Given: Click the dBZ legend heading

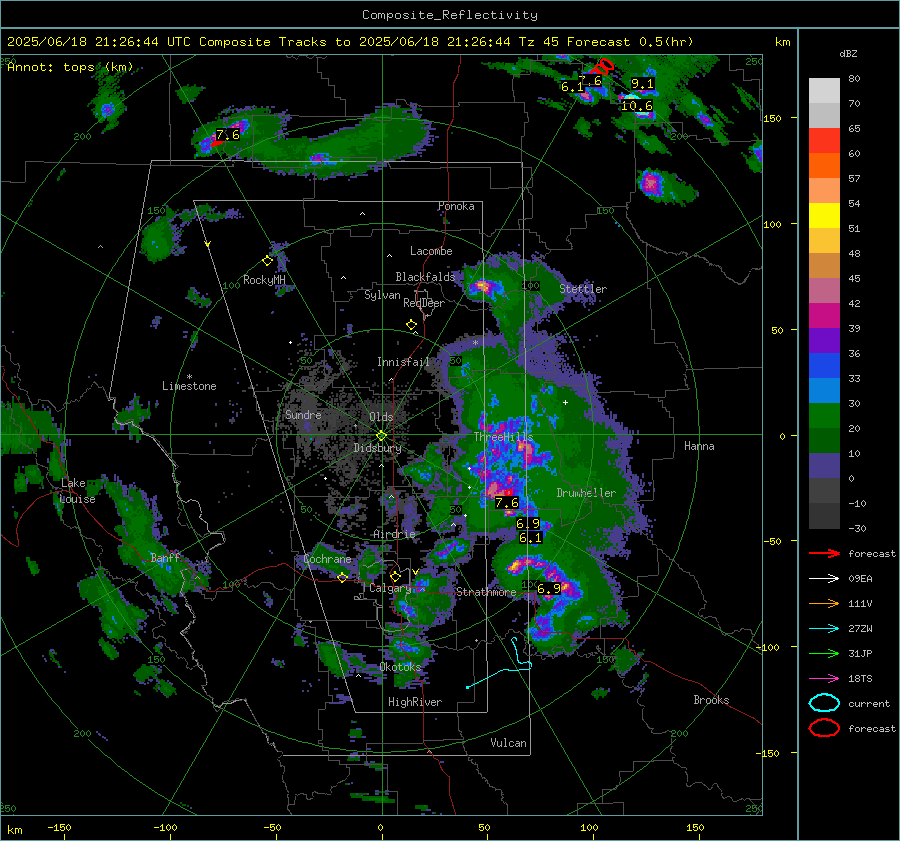Looking at the screenshot, I should coord(848,54).
